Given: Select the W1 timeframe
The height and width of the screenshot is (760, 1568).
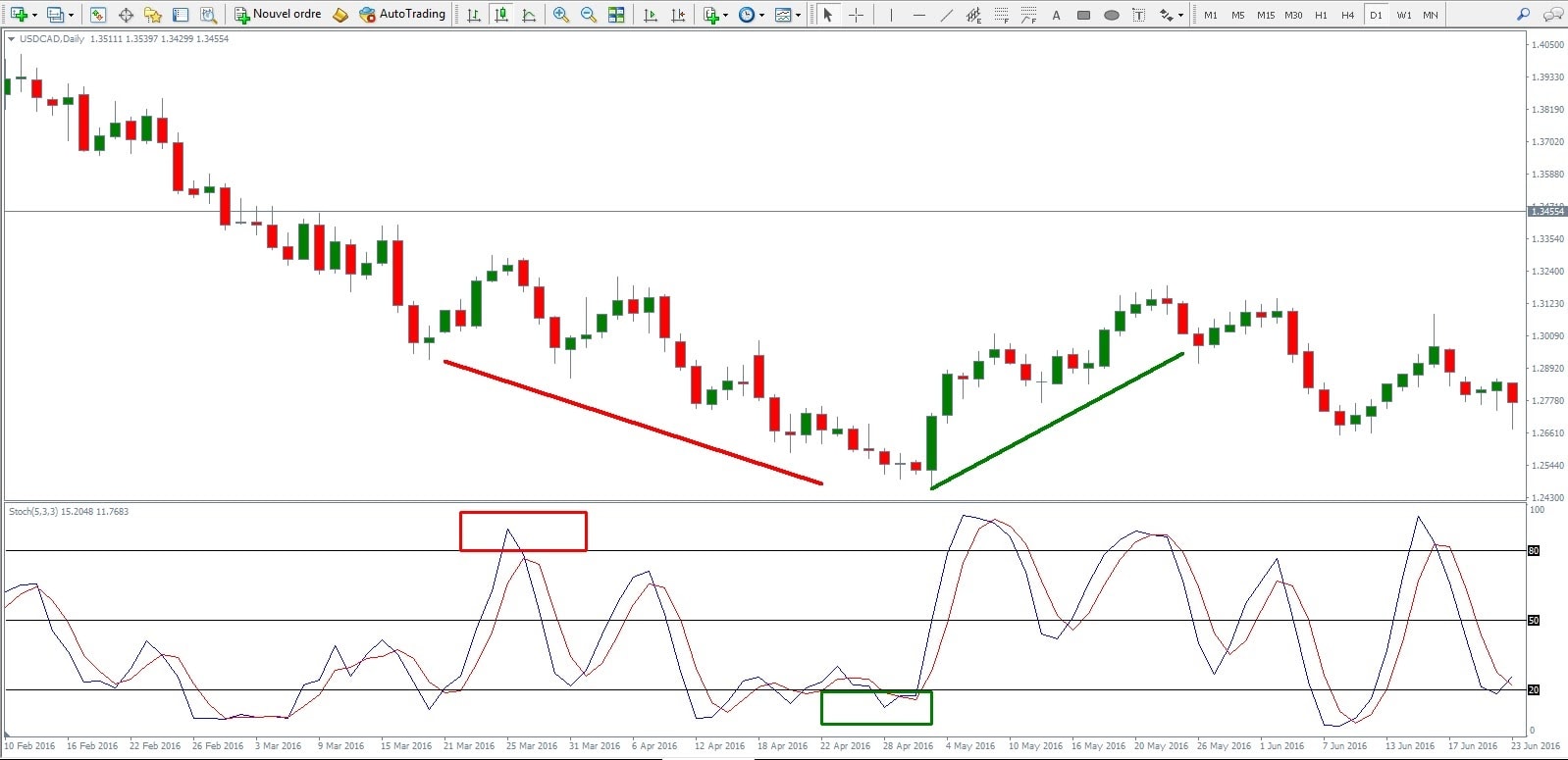Looking at the screenshot, I should [1404, 15].
